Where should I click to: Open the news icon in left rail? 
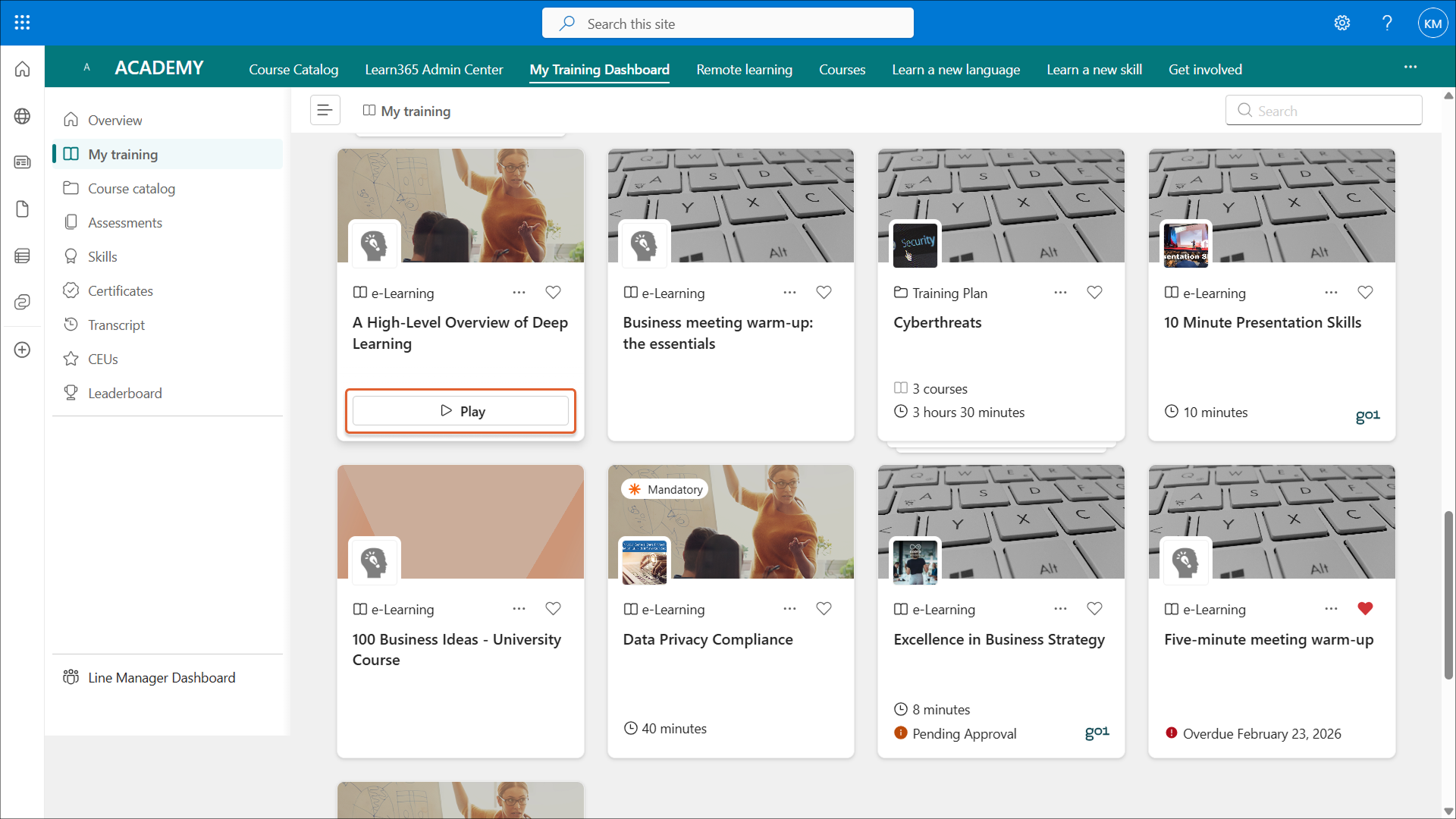[x=23, y=162]
